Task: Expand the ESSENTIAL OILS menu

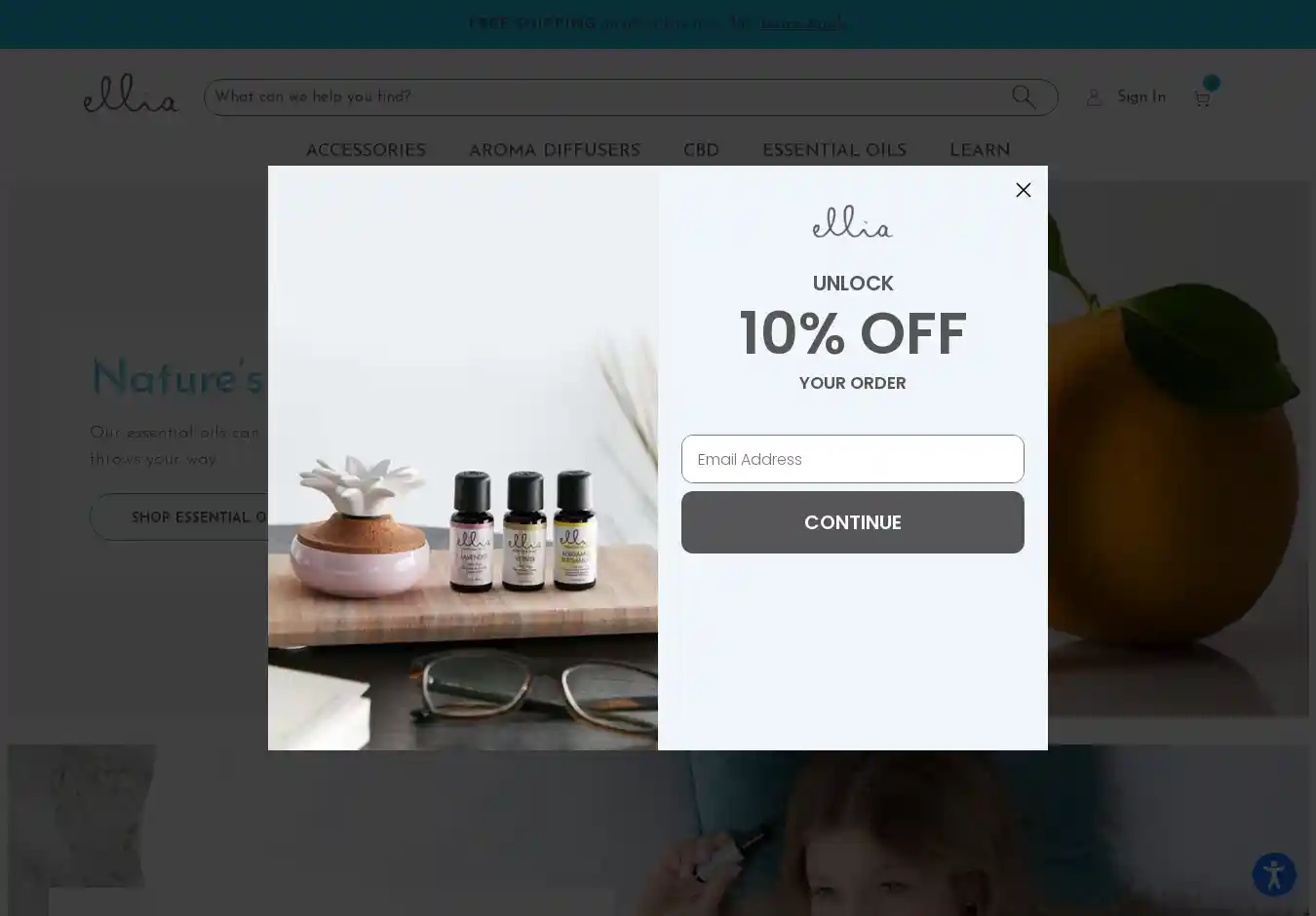Action: point(834,150)
